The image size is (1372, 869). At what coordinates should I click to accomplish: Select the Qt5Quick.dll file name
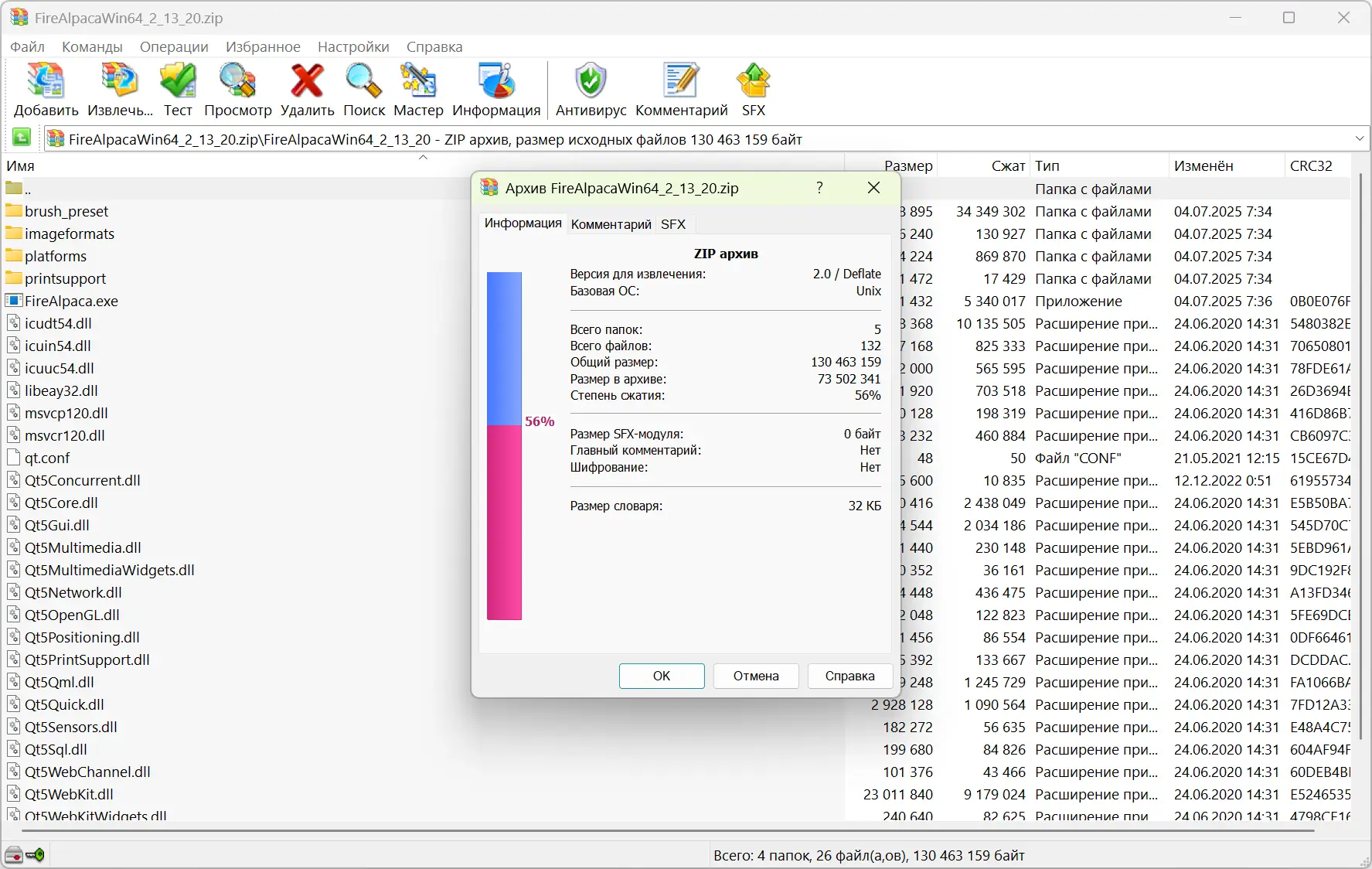point(64,704)
